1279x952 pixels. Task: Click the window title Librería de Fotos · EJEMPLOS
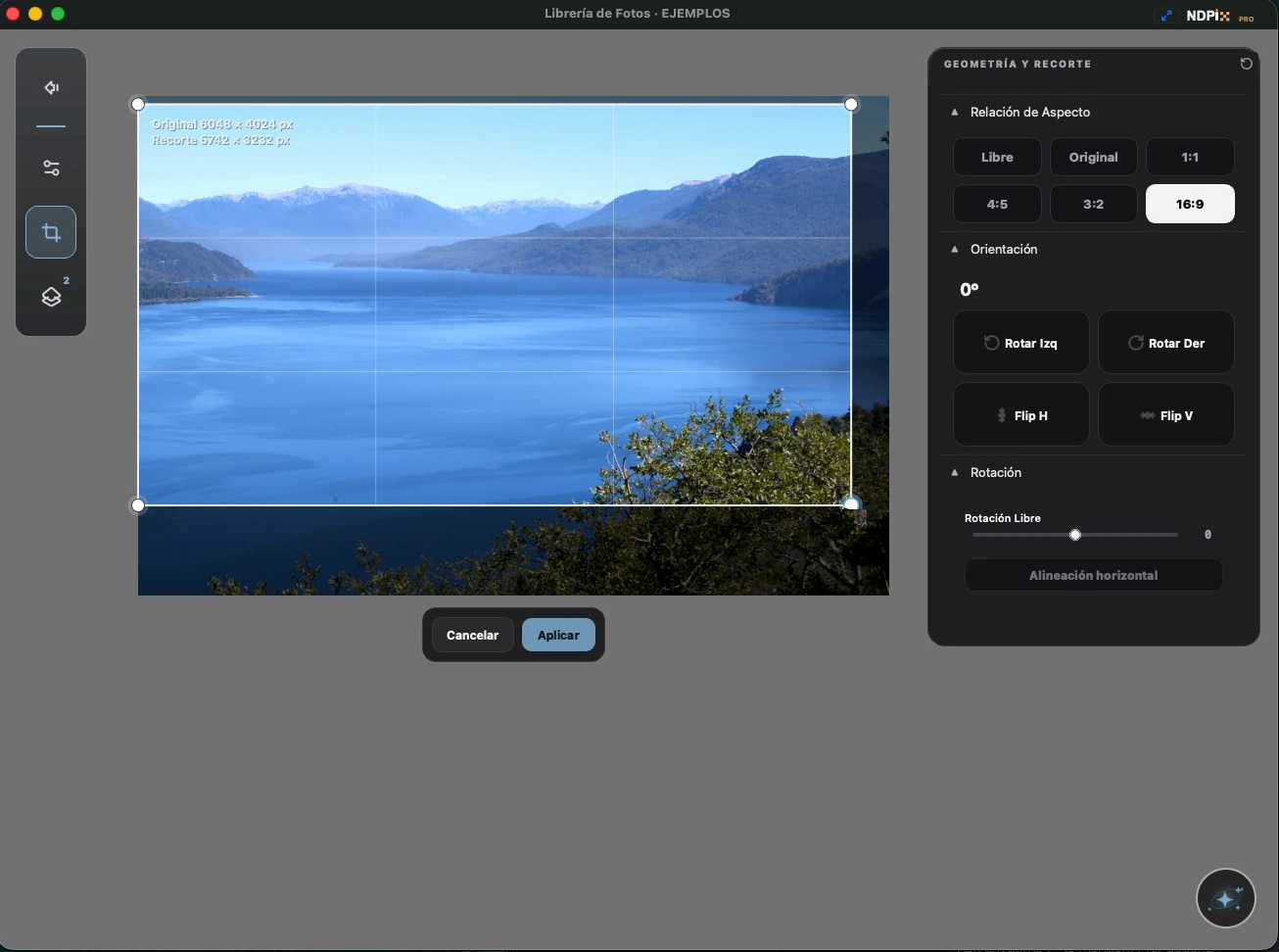tap(638, 14)
